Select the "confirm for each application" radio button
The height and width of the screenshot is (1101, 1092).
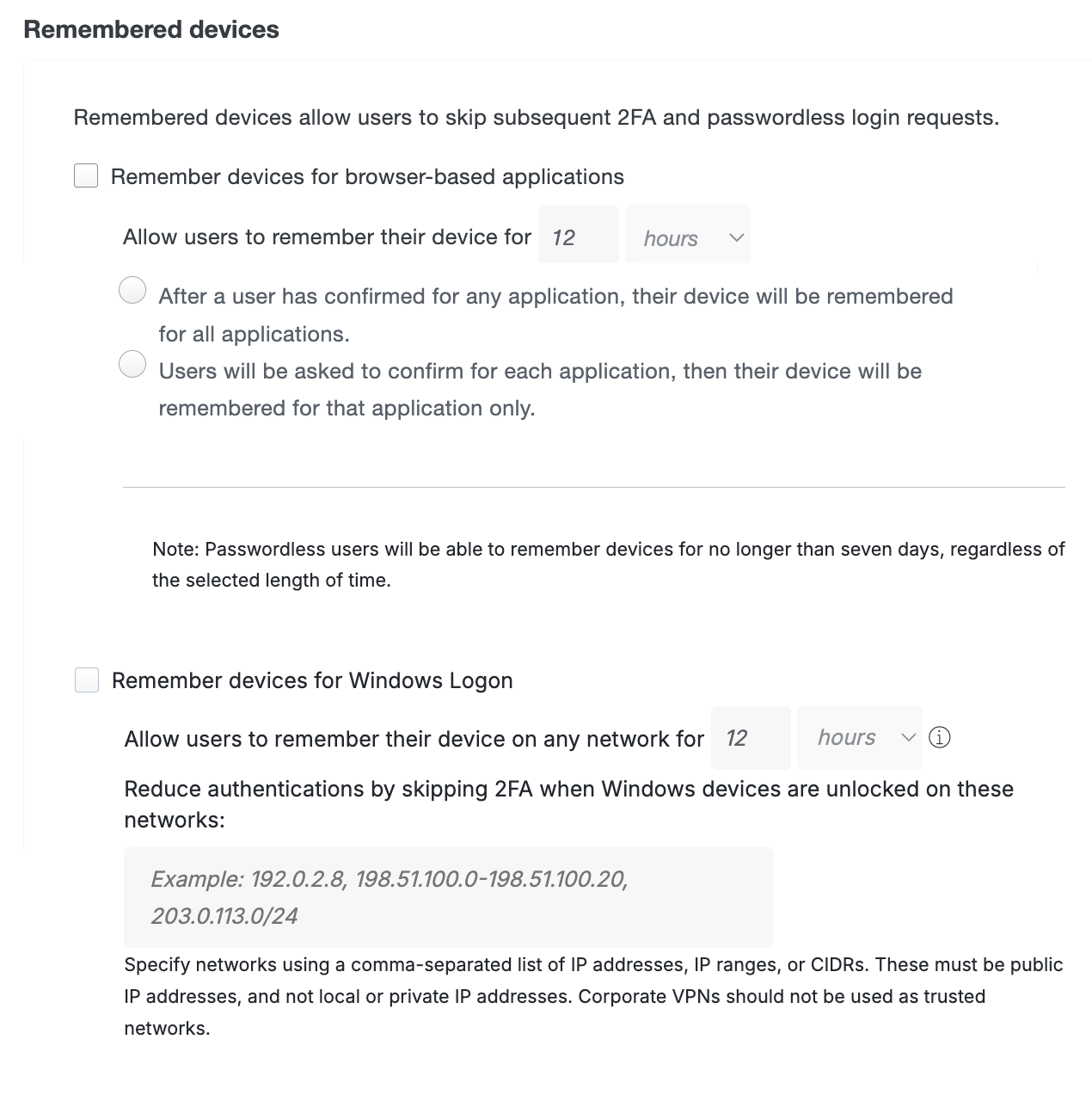click(x=132, y=364)
